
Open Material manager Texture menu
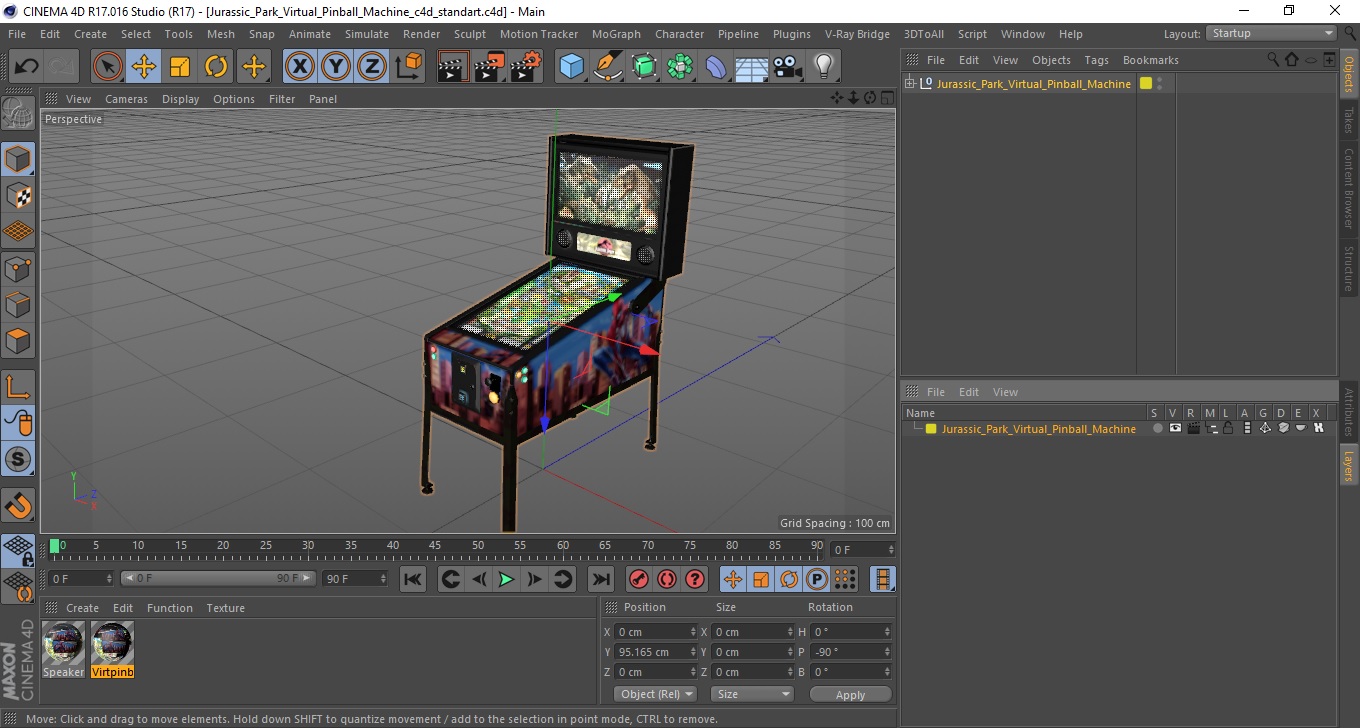[x=225, y=608]
